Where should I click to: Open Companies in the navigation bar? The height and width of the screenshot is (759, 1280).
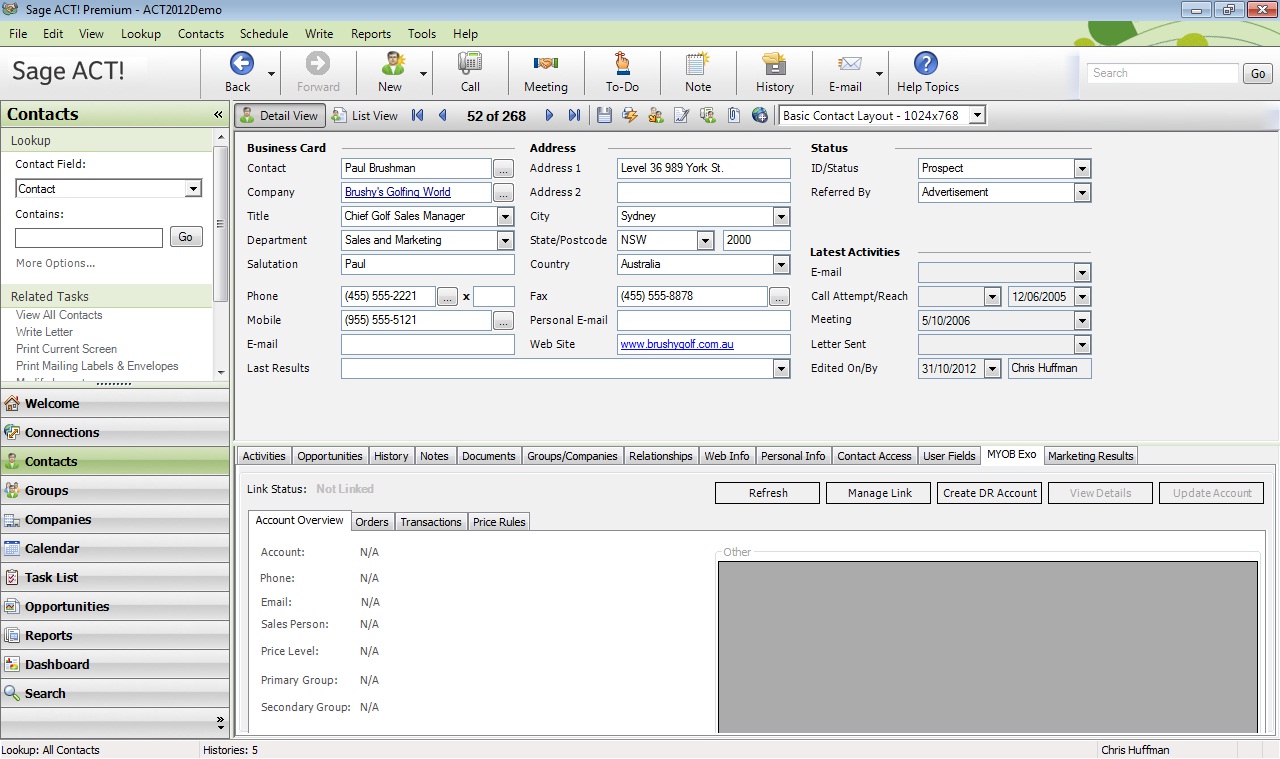[x=115, y=520]
